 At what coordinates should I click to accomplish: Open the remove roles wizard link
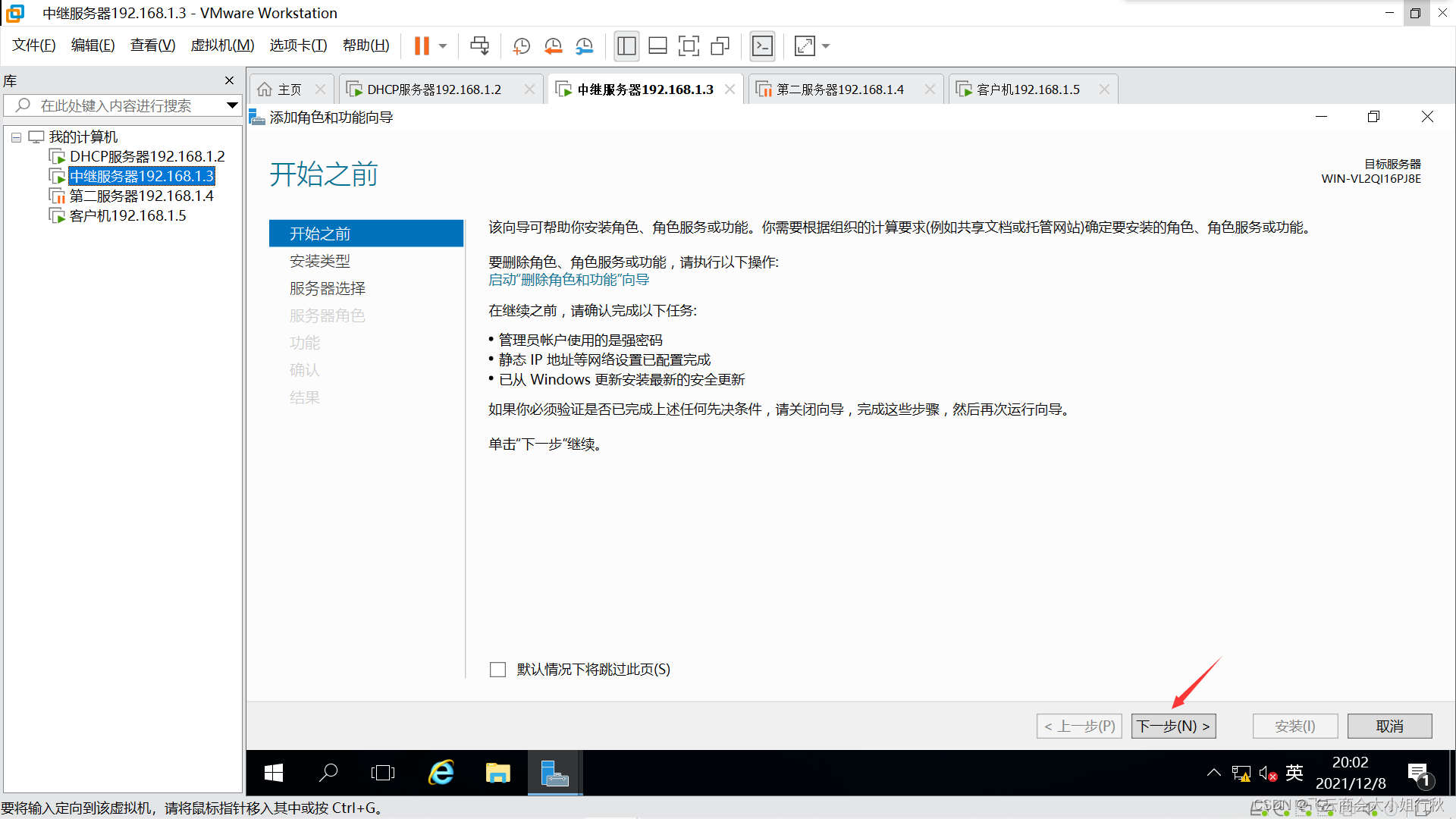[x=569, y=280]
